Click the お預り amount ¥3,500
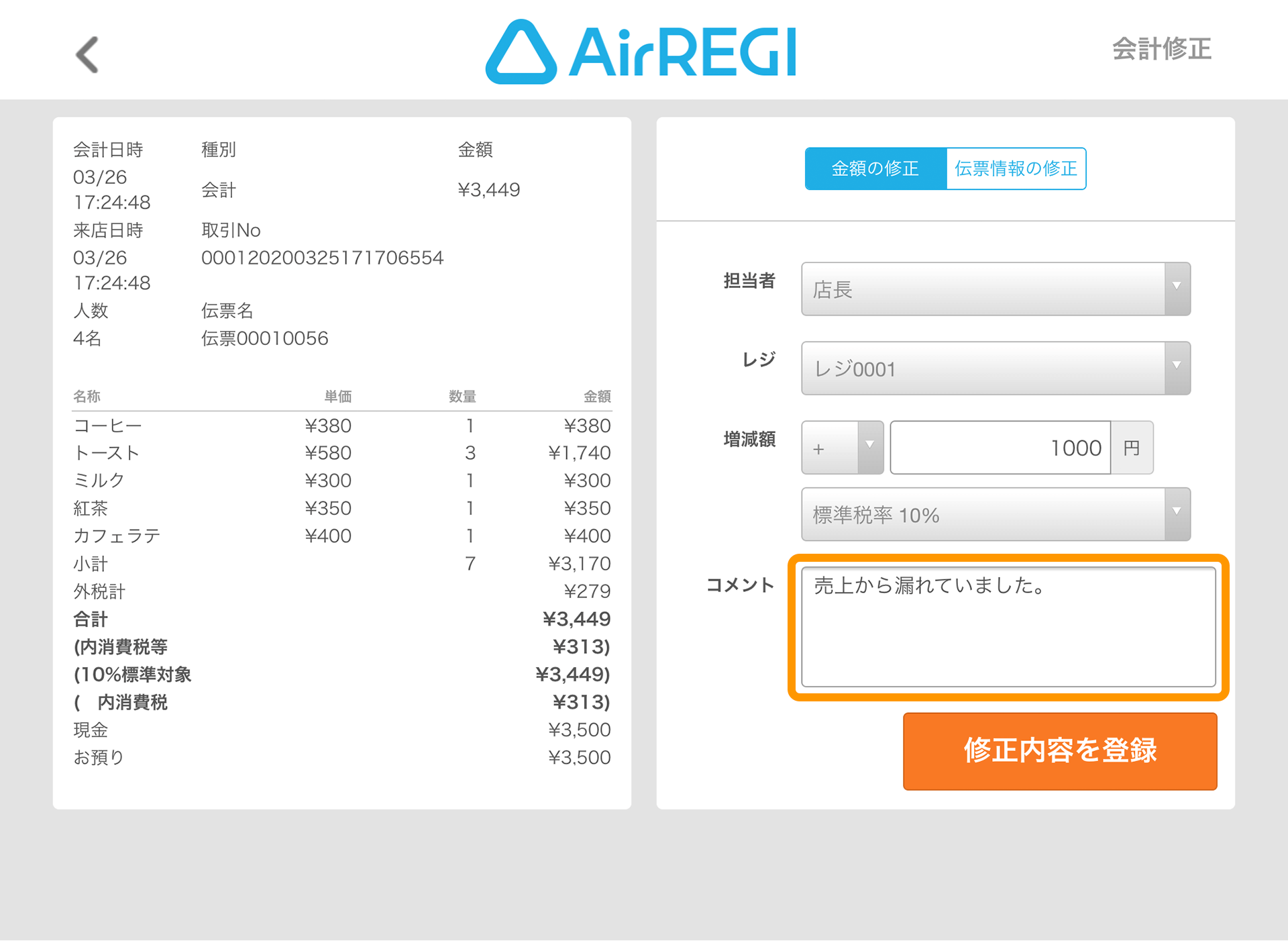Image resolution: width=1288 pixels, height=941 pixels. point(580,757)
